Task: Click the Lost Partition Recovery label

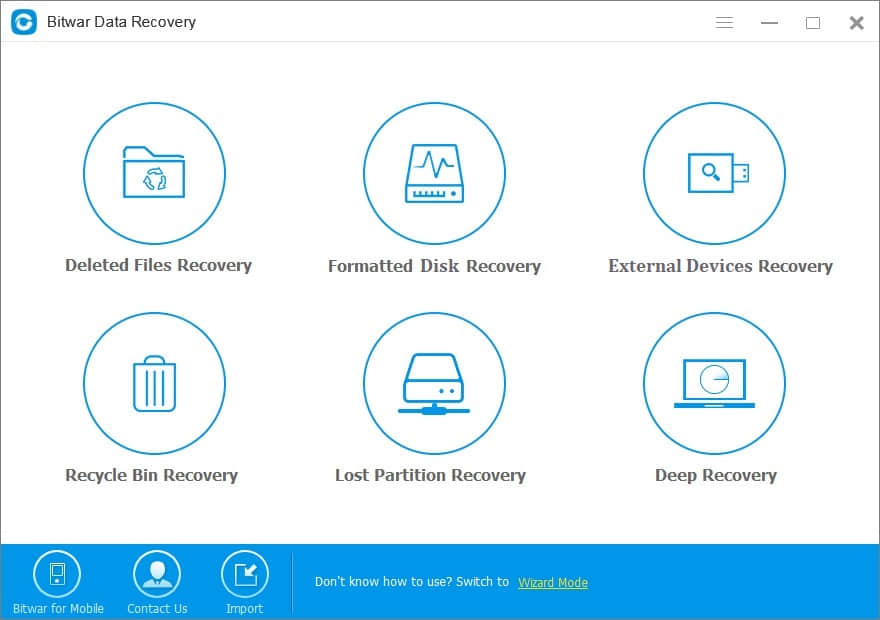Action: coord(430,475)
